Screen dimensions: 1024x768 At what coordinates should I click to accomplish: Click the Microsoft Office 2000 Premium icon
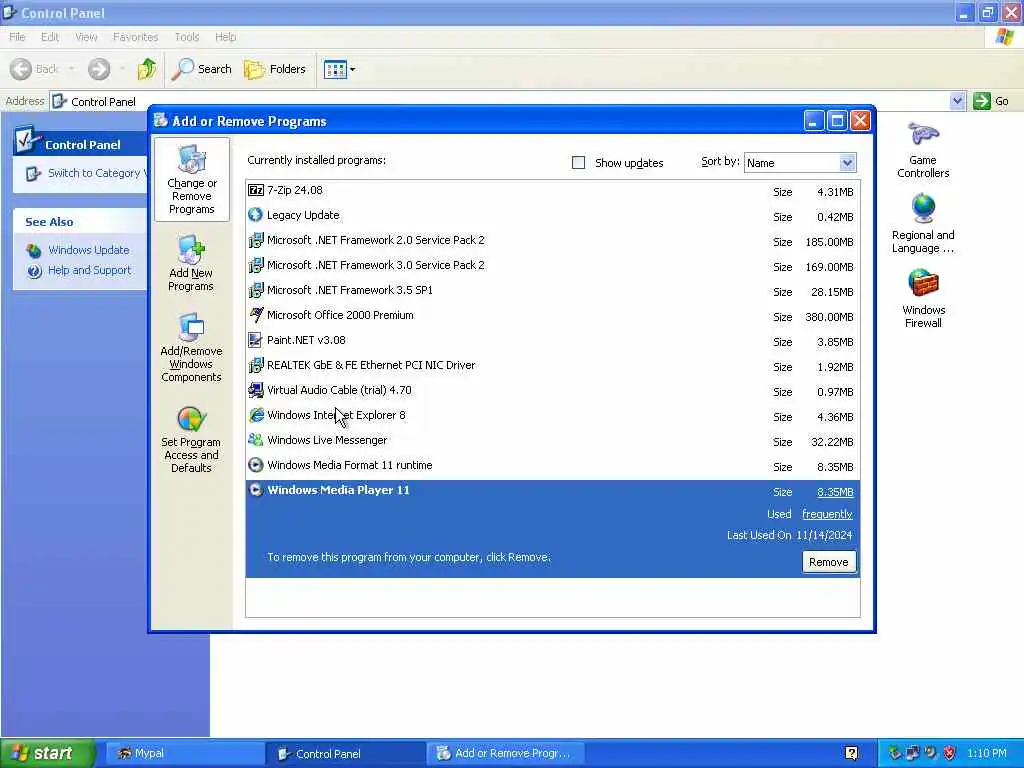256,315
